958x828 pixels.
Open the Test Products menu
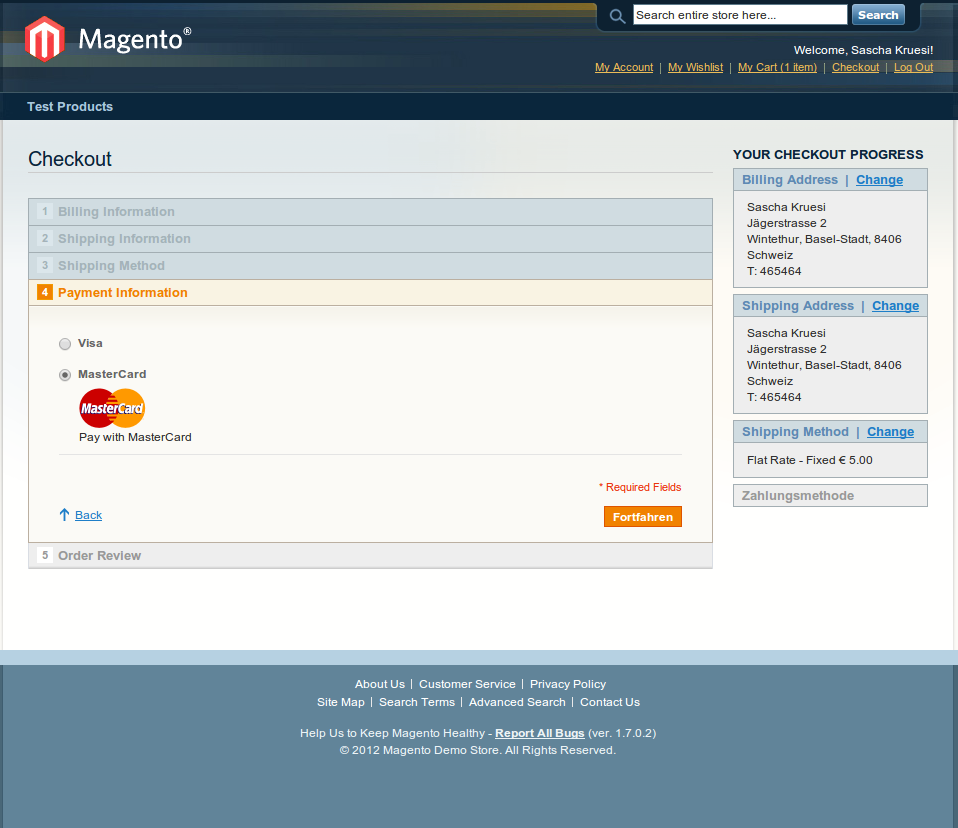70,107
